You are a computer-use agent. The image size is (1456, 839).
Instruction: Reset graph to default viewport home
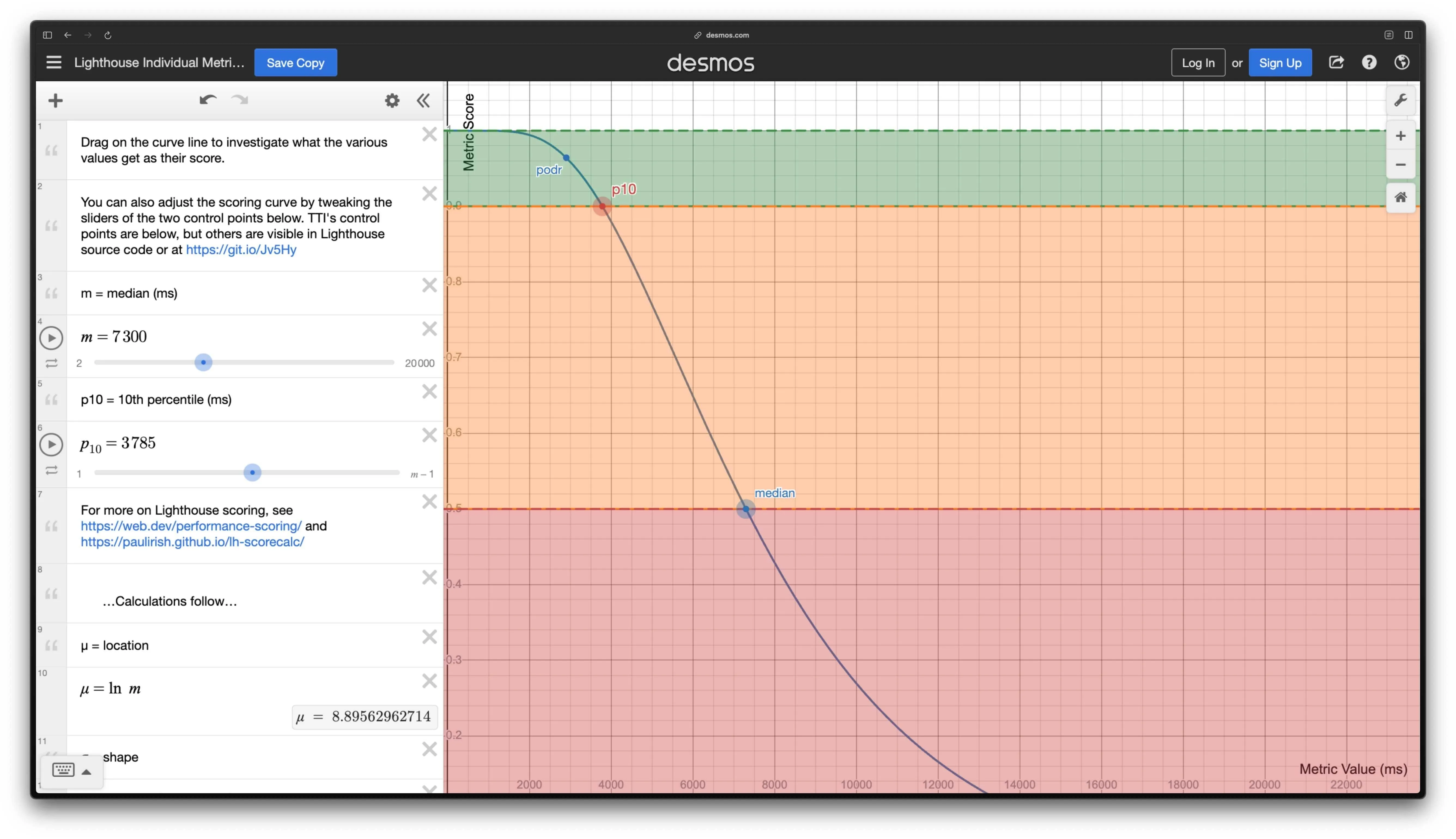1400,198
